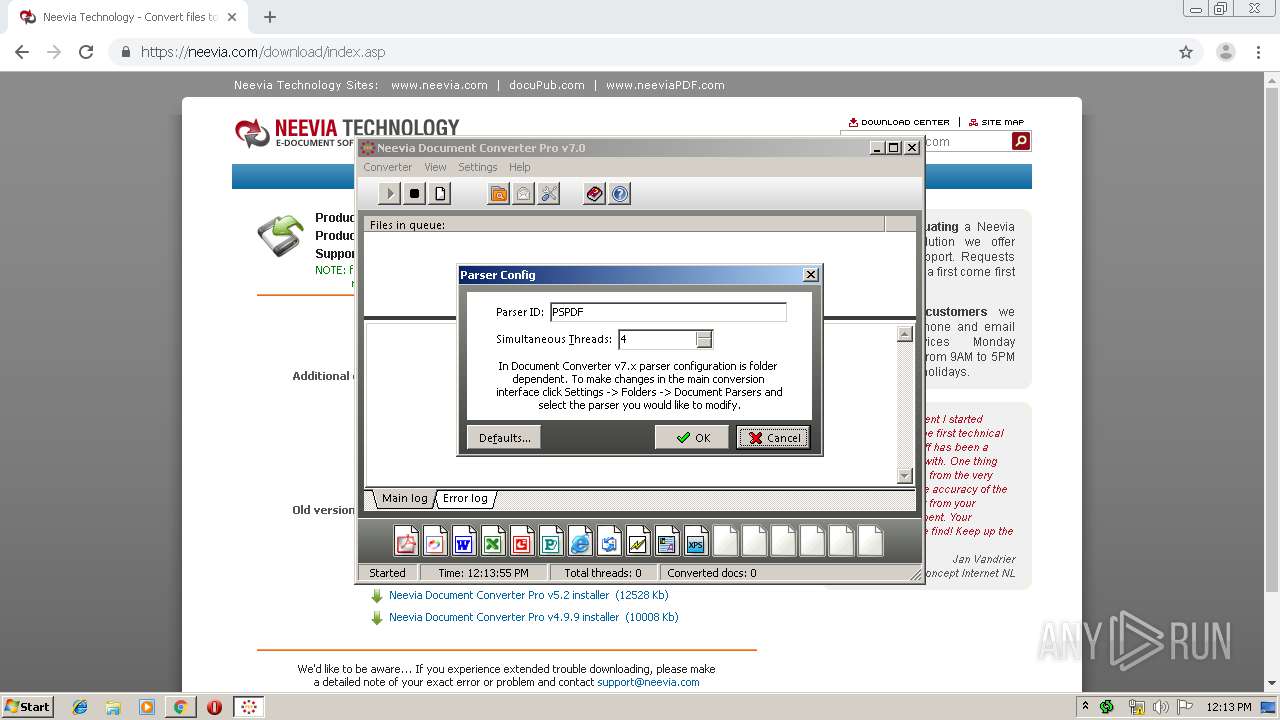Open the Settings menu
This screenshot has width=1280, height=720.
477,167
